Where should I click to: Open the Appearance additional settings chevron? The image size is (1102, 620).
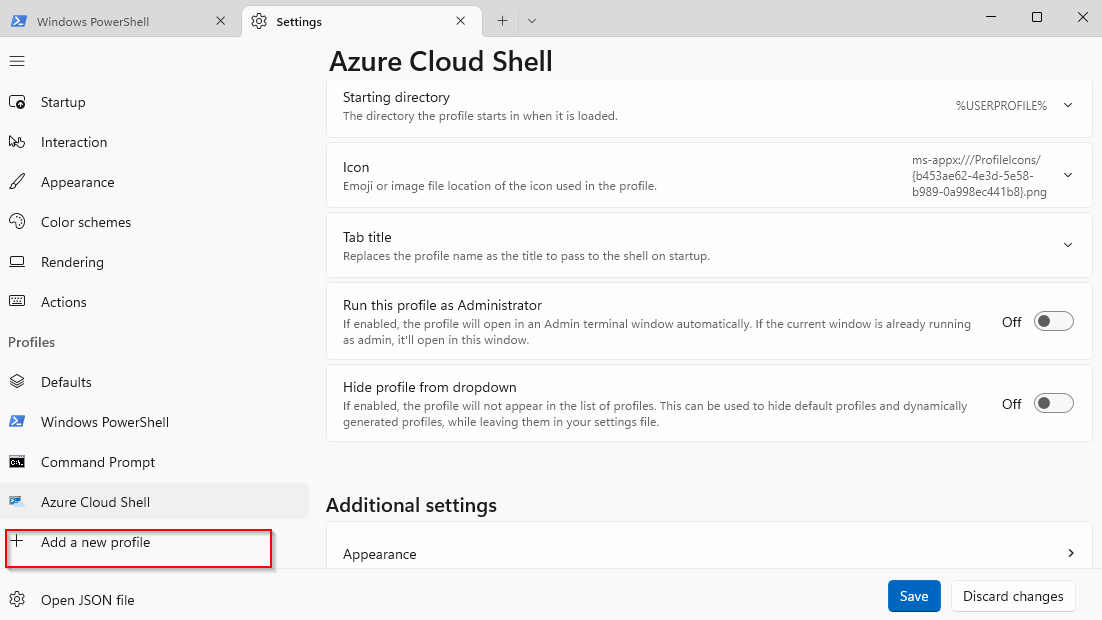tap(1070, 553)
